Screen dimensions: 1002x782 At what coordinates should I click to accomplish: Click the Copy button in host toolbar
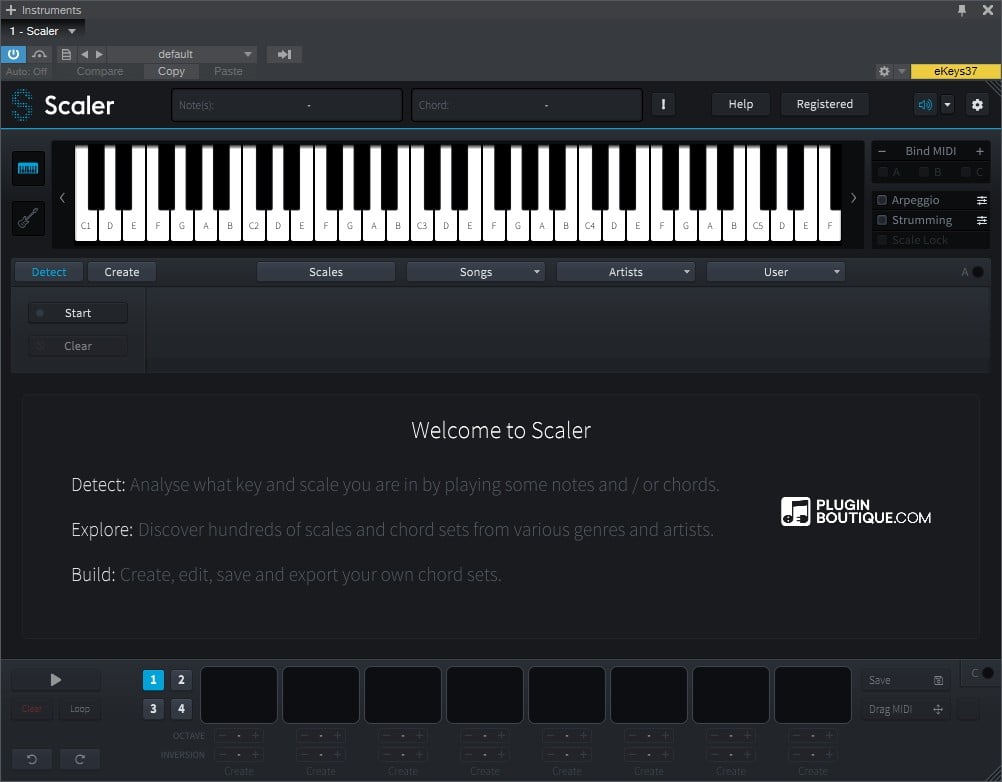click(x=171, y=71)
